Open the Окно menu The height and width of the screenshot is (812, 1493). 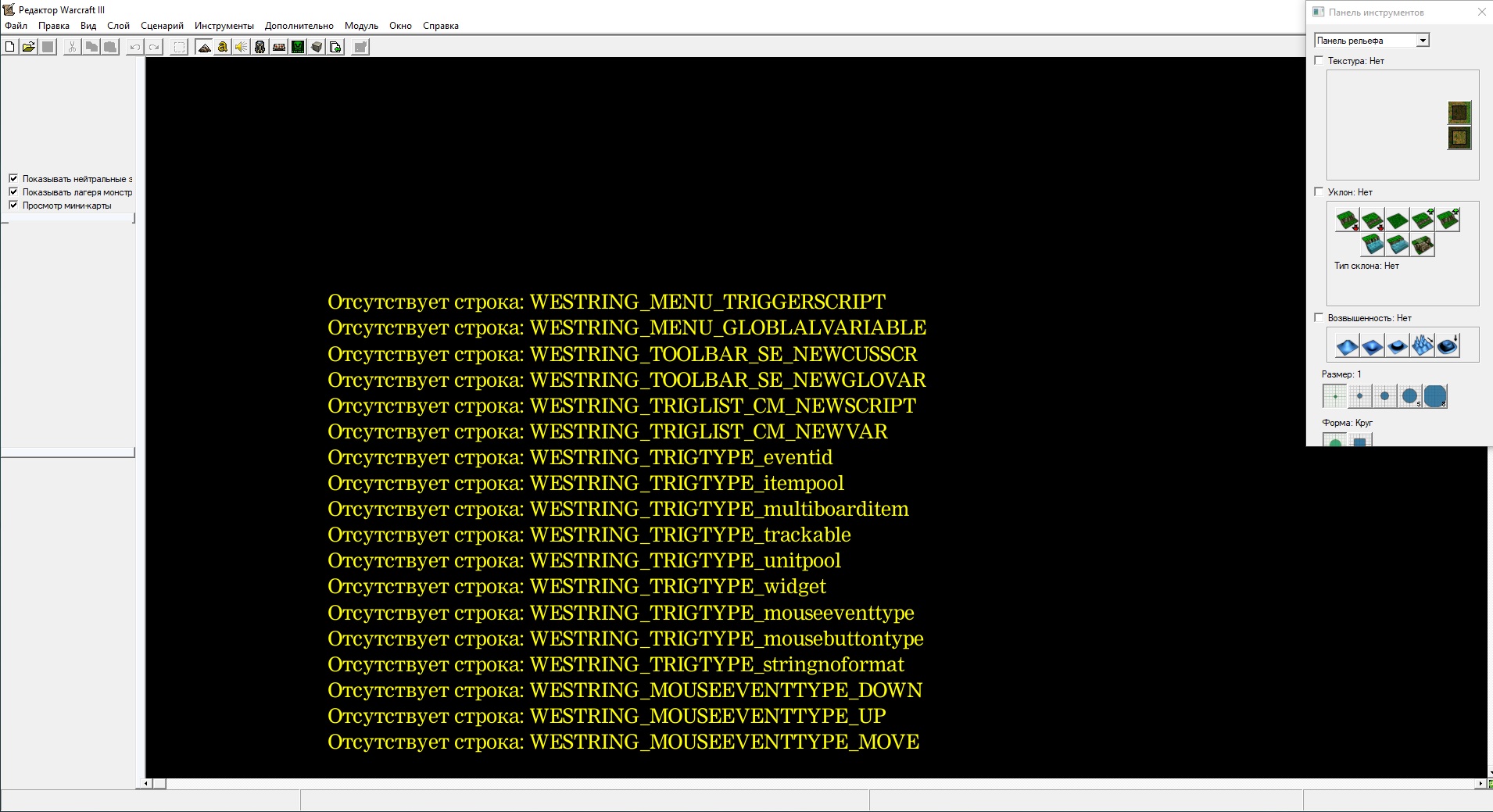[400, 26]
